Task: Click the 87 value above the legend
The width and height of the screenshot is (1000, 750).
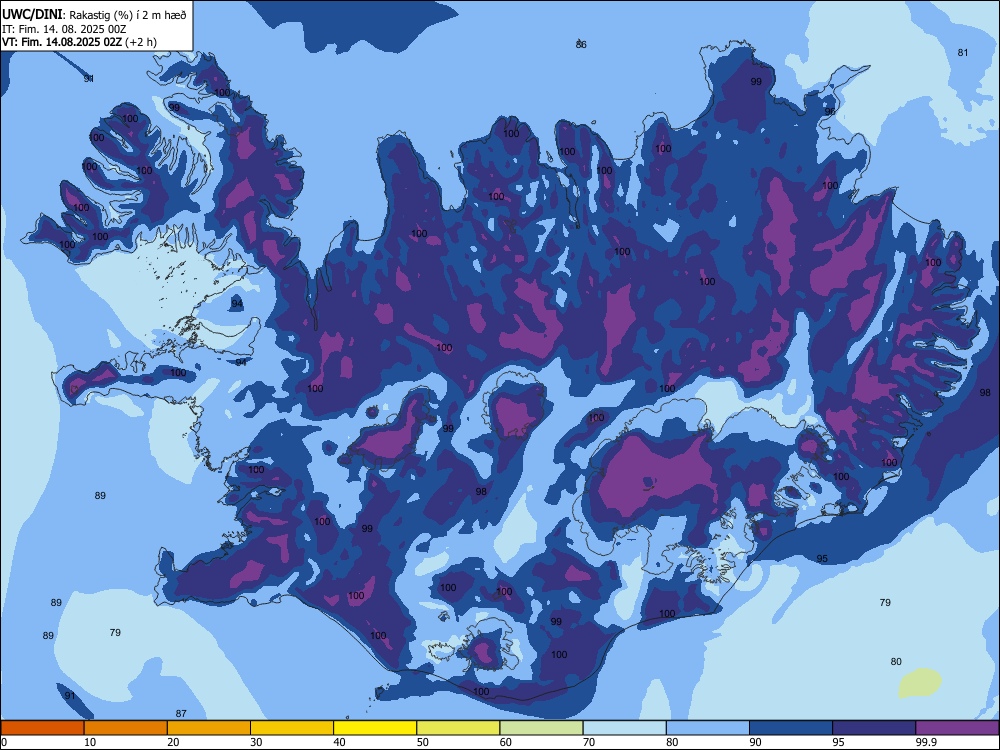Action: coord(181,714)
